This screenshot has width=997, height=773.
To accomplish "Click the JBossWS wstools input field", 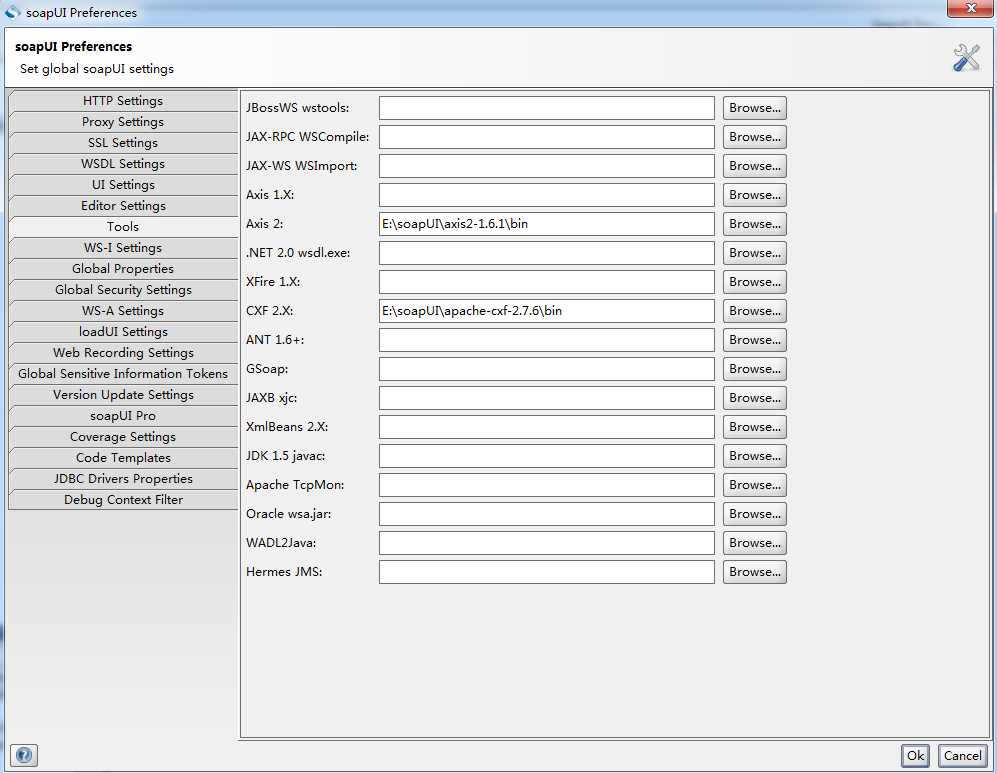I will 547,108.
